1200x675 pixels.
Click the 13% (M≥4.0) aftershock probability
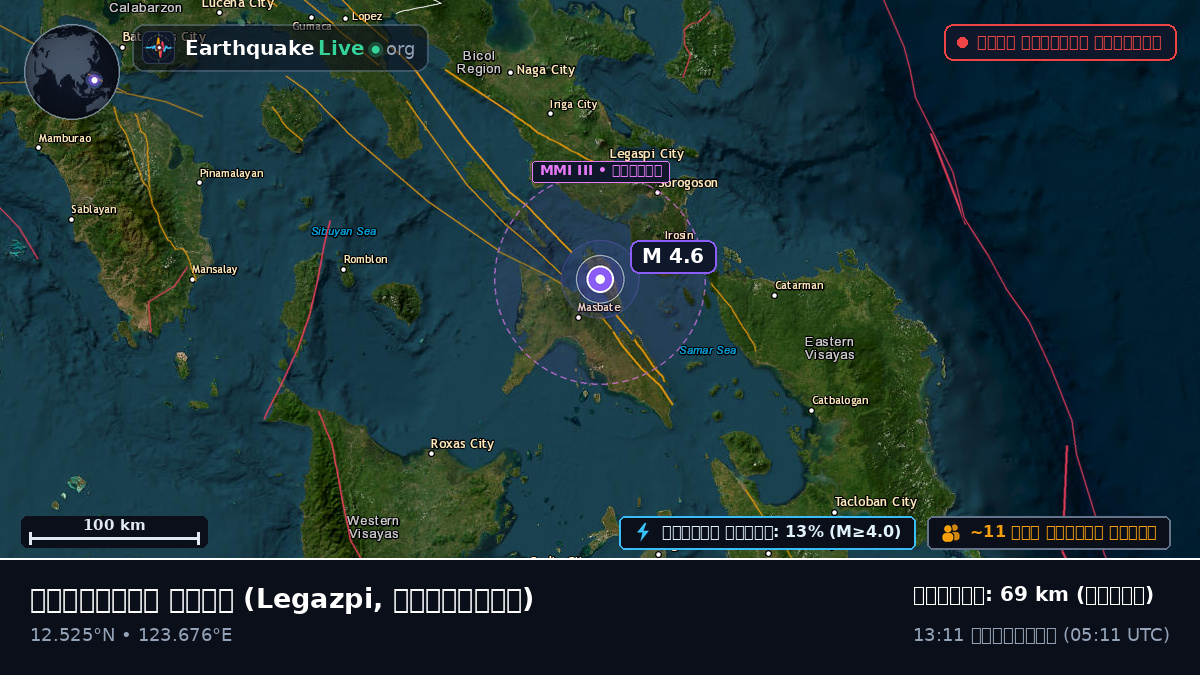843,532
